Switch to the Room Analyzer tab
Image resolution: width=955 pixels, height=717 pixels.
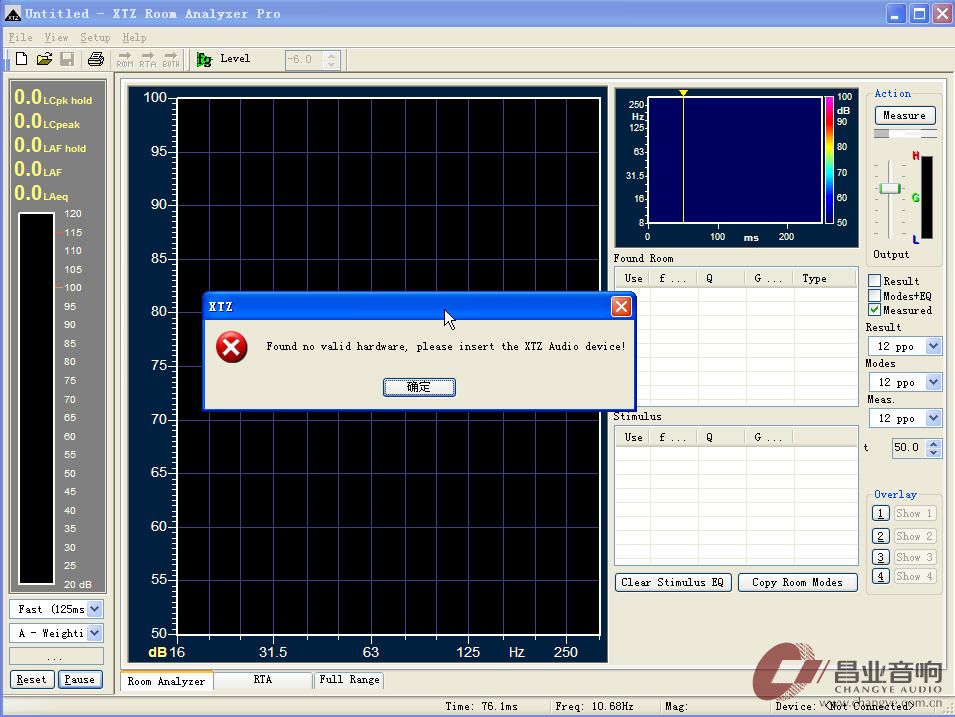tap(166, 681)
